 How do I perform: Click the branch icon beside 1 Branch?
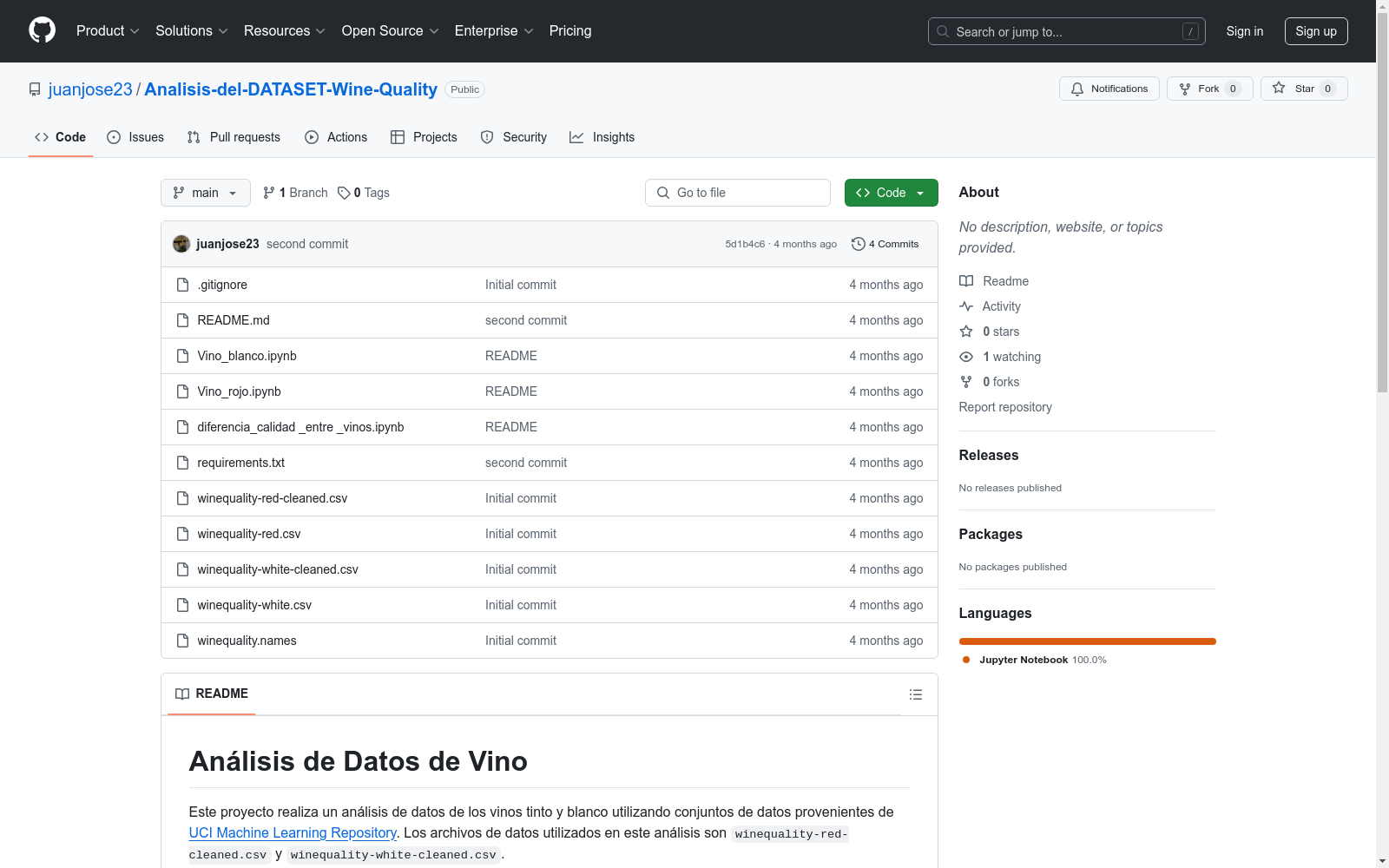pos(269,193)
